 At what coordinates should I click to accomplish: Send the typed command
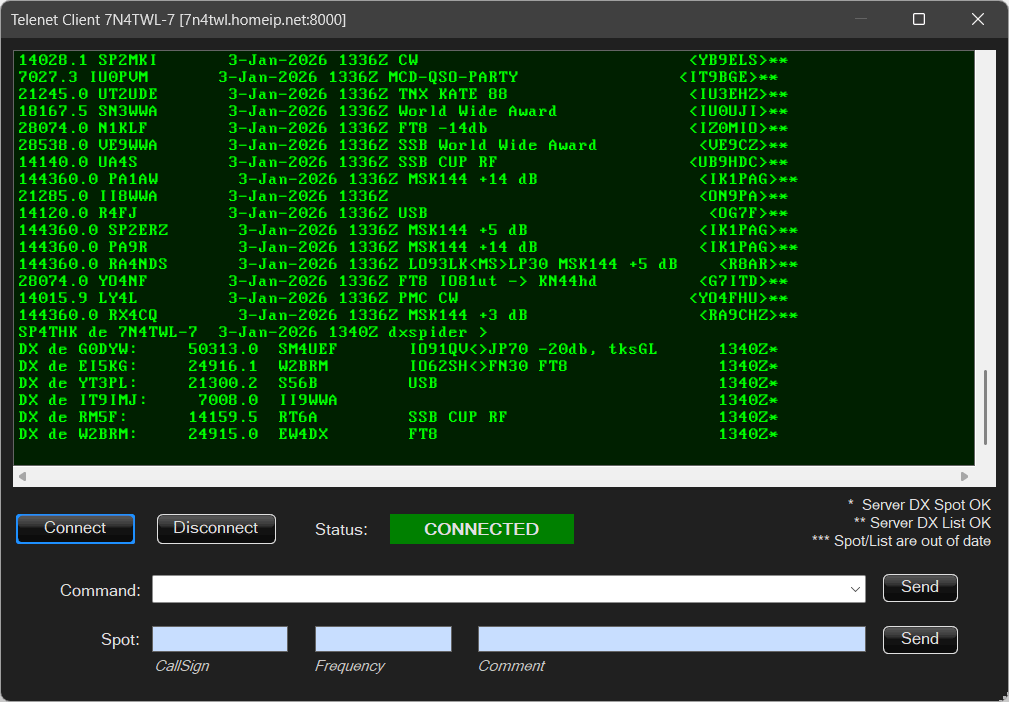point(919,588)
